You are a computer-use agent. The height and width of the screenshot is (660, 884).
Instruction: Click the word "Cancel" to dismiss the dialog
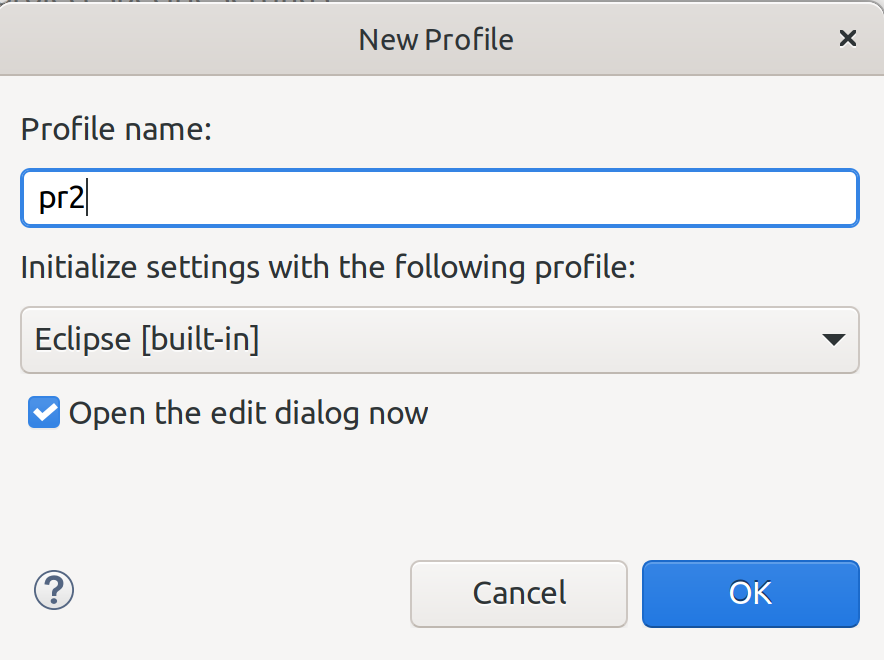click(x=519, y=593)
